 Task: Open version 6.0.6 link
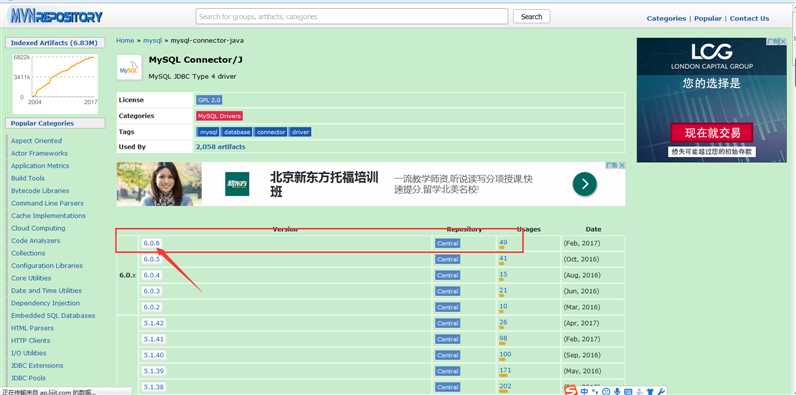151,243
